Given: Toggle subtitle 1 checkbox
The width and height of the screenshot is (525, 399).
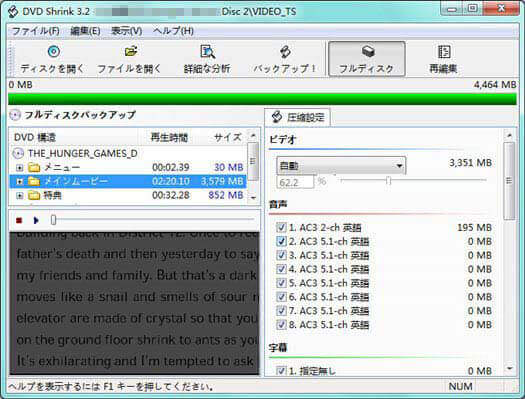Looking at the screenshot, I should 281,371.
